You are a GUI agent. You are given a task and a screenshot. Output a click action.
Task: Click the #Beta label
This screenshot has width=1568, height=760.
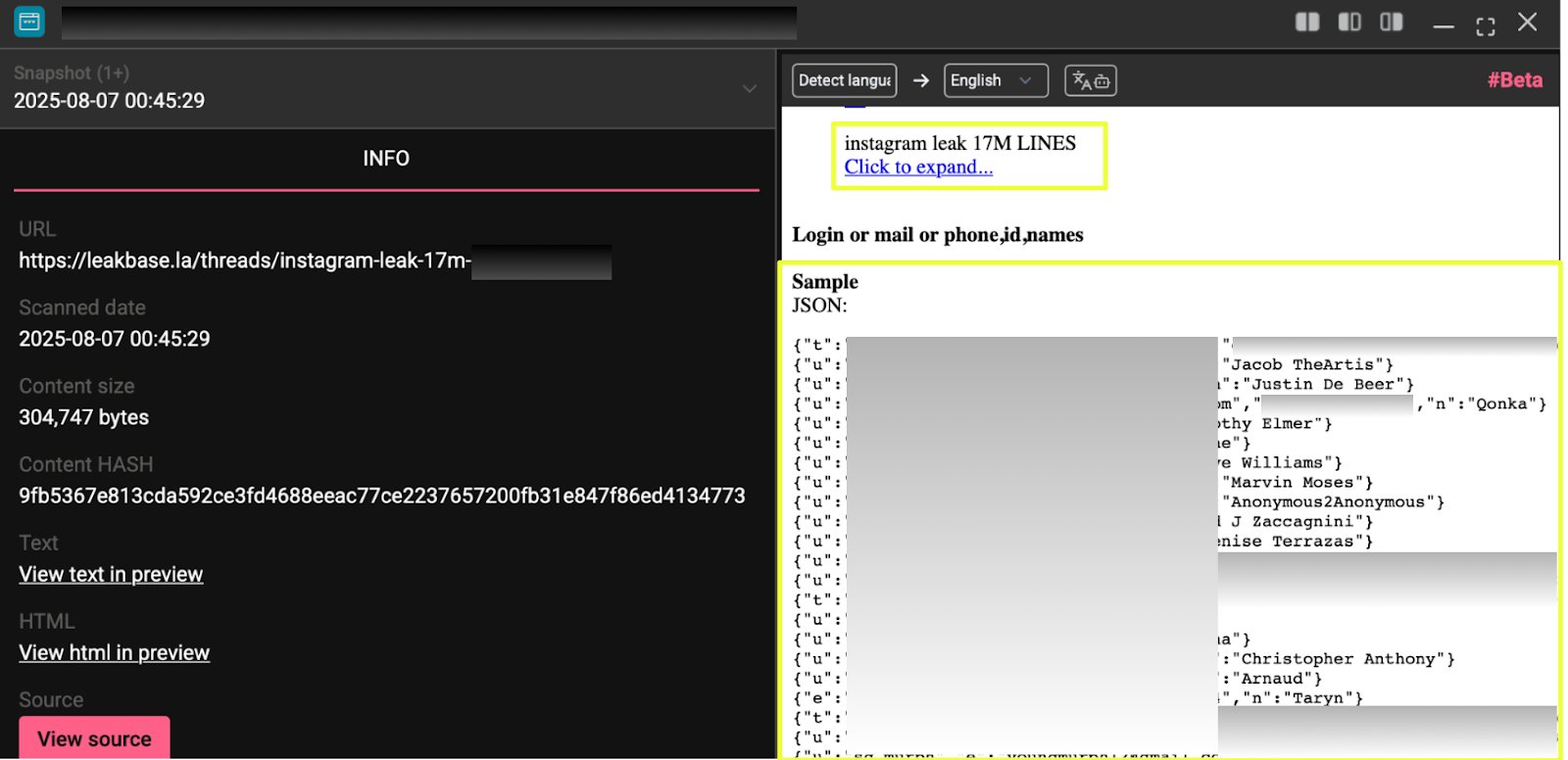coord(1514,80)
